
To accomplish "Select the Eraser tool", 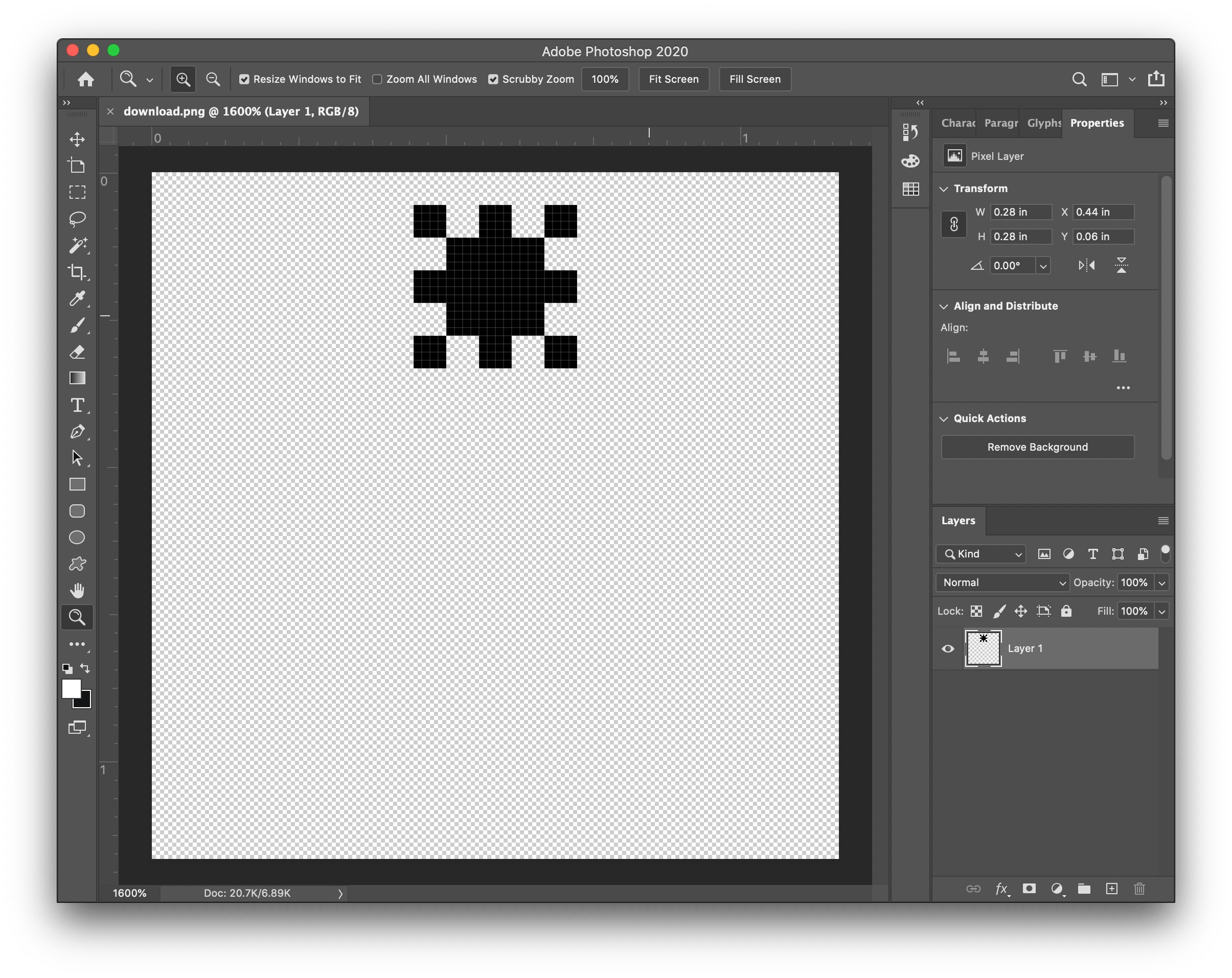I will (x=77, y=352).
